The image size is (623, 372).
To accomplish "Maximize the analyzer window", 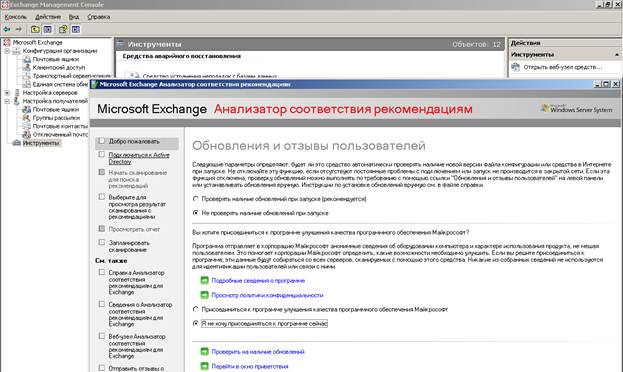I will 607,84.
